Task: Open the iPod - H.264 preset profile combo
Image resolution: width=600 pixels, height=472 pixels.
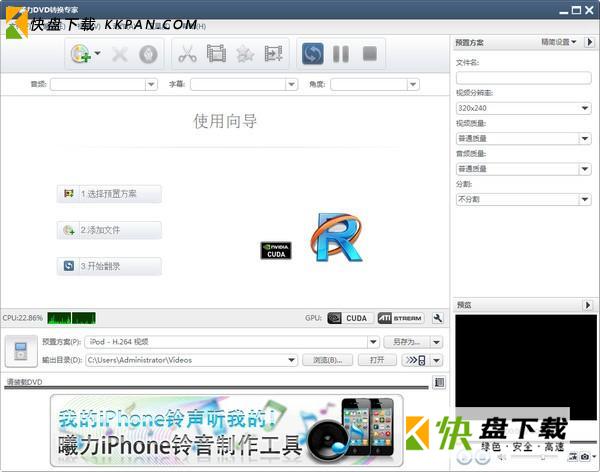Action: (x=232, y=342)
